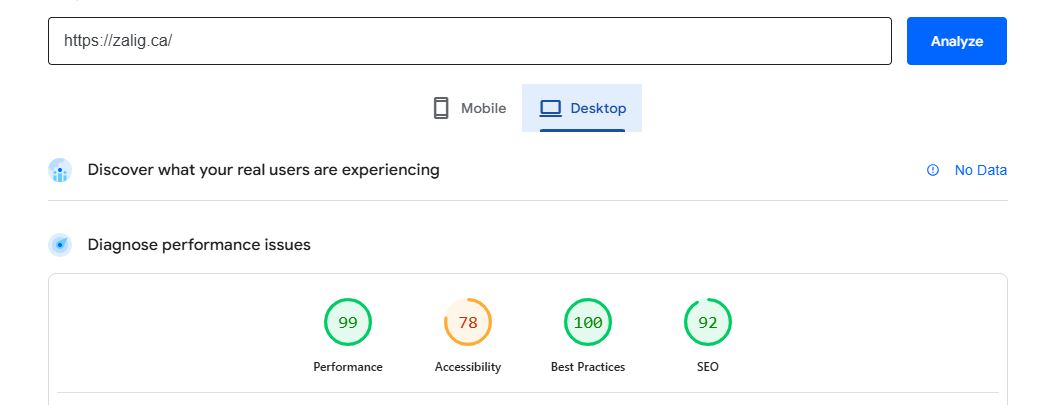Click the Best Practices category label
The image size is (1047, 405).
[x=588, y=367]
